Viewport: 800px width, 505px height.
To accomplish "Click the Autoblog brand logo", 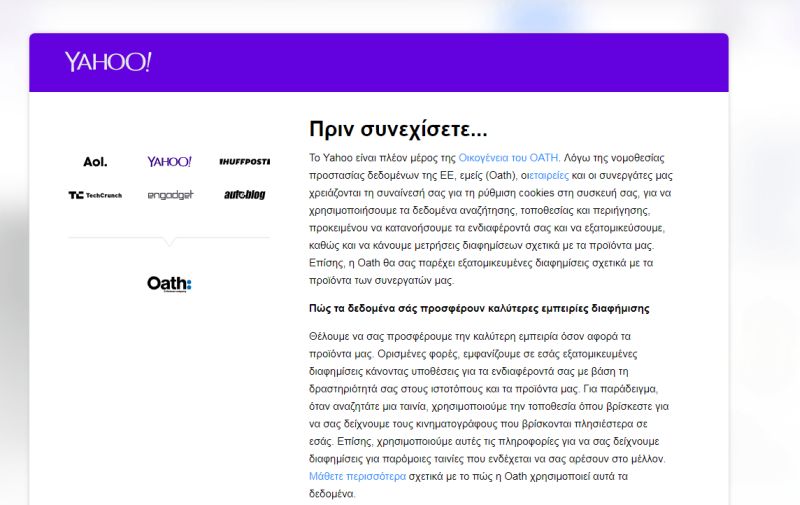I will [244, 194].
